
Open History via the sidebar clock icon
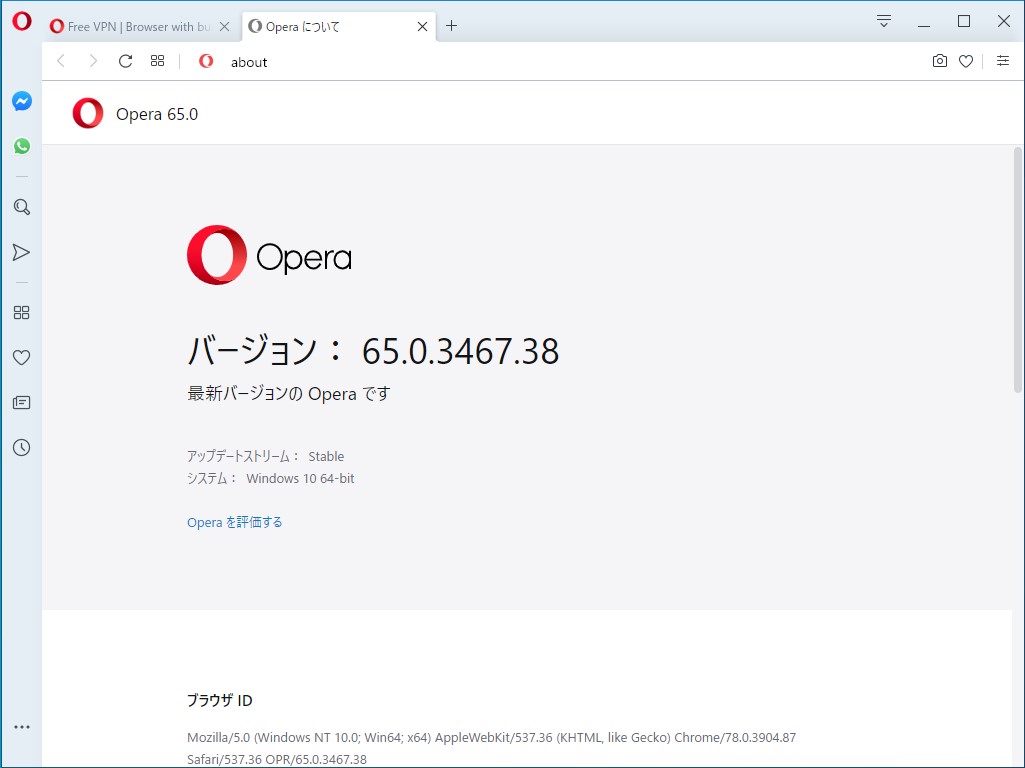(x=21, y=447)
